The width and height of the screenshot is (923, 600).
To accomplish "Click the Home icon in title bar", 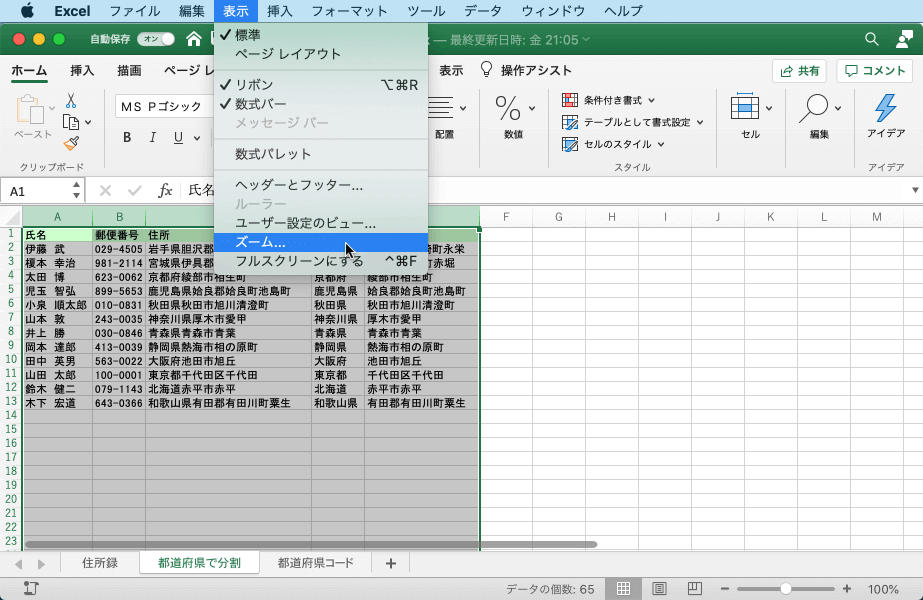I will click(194, 39).
